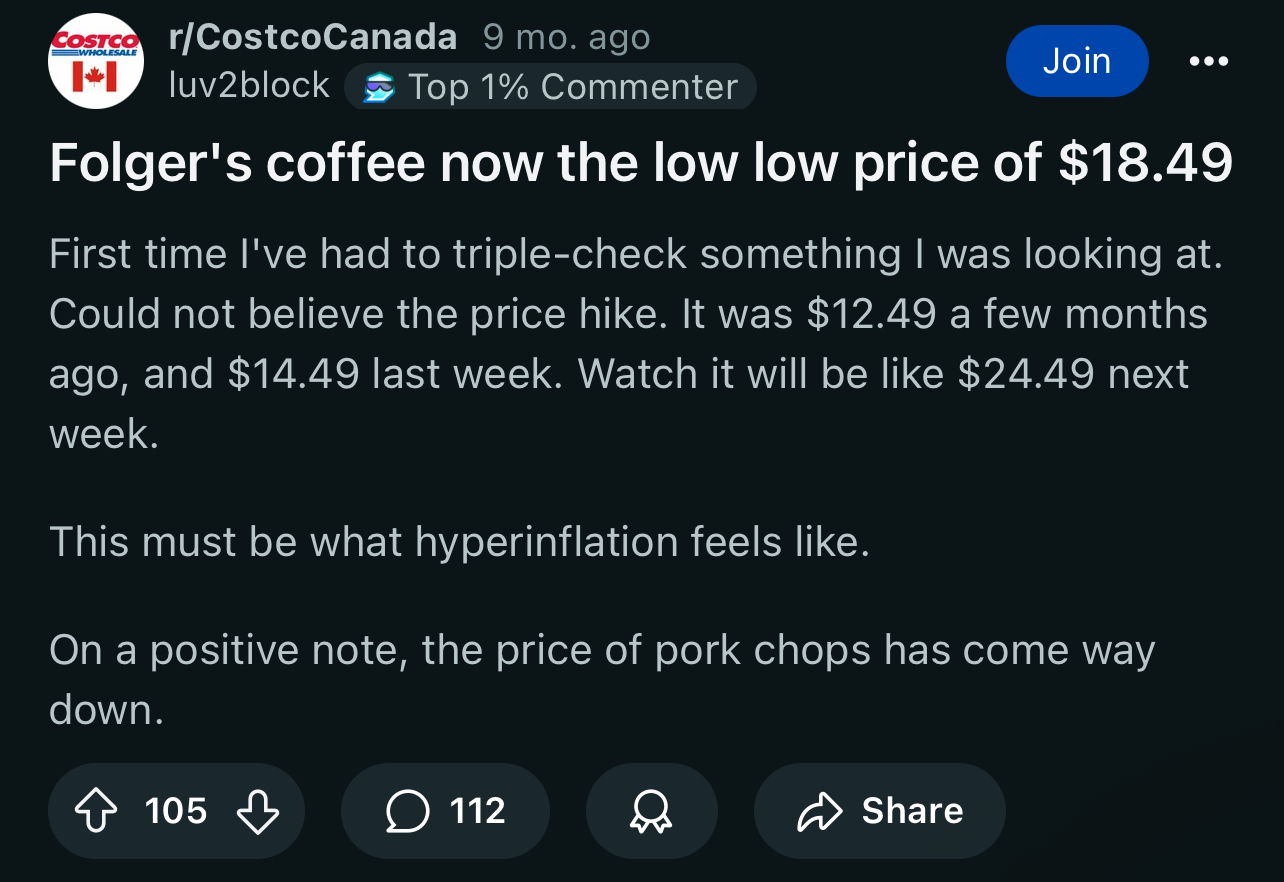Downvote the Folger's coffee post

point(257,811)
